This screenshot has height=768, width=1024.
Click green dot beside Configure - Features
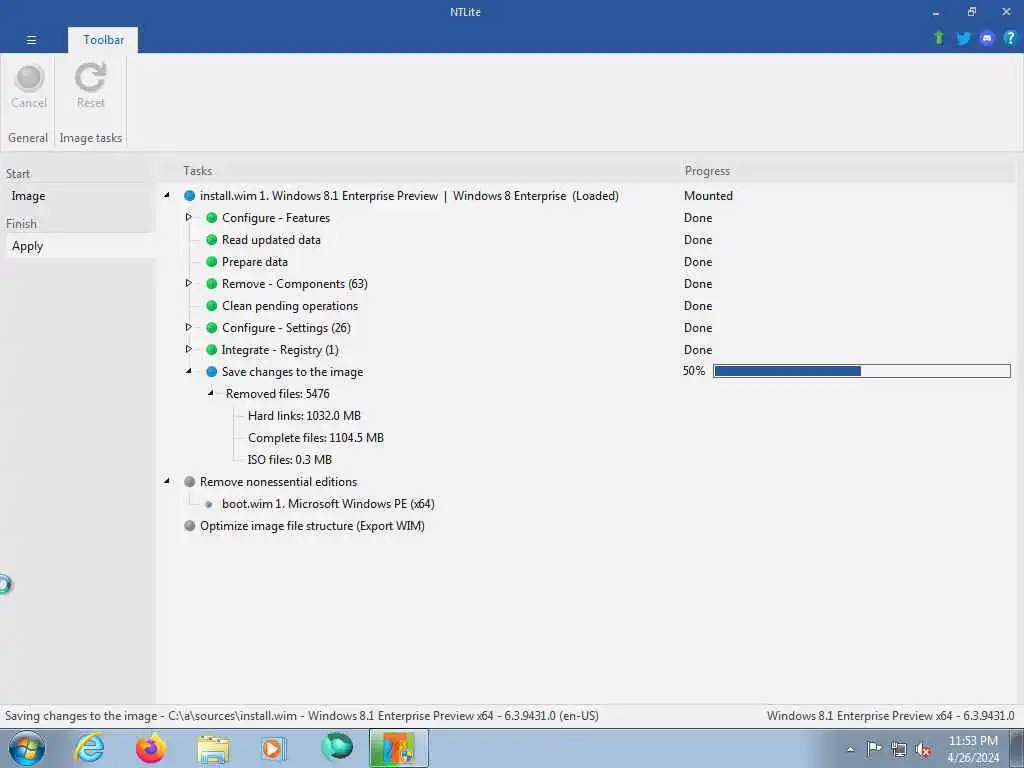pos(212,217)
